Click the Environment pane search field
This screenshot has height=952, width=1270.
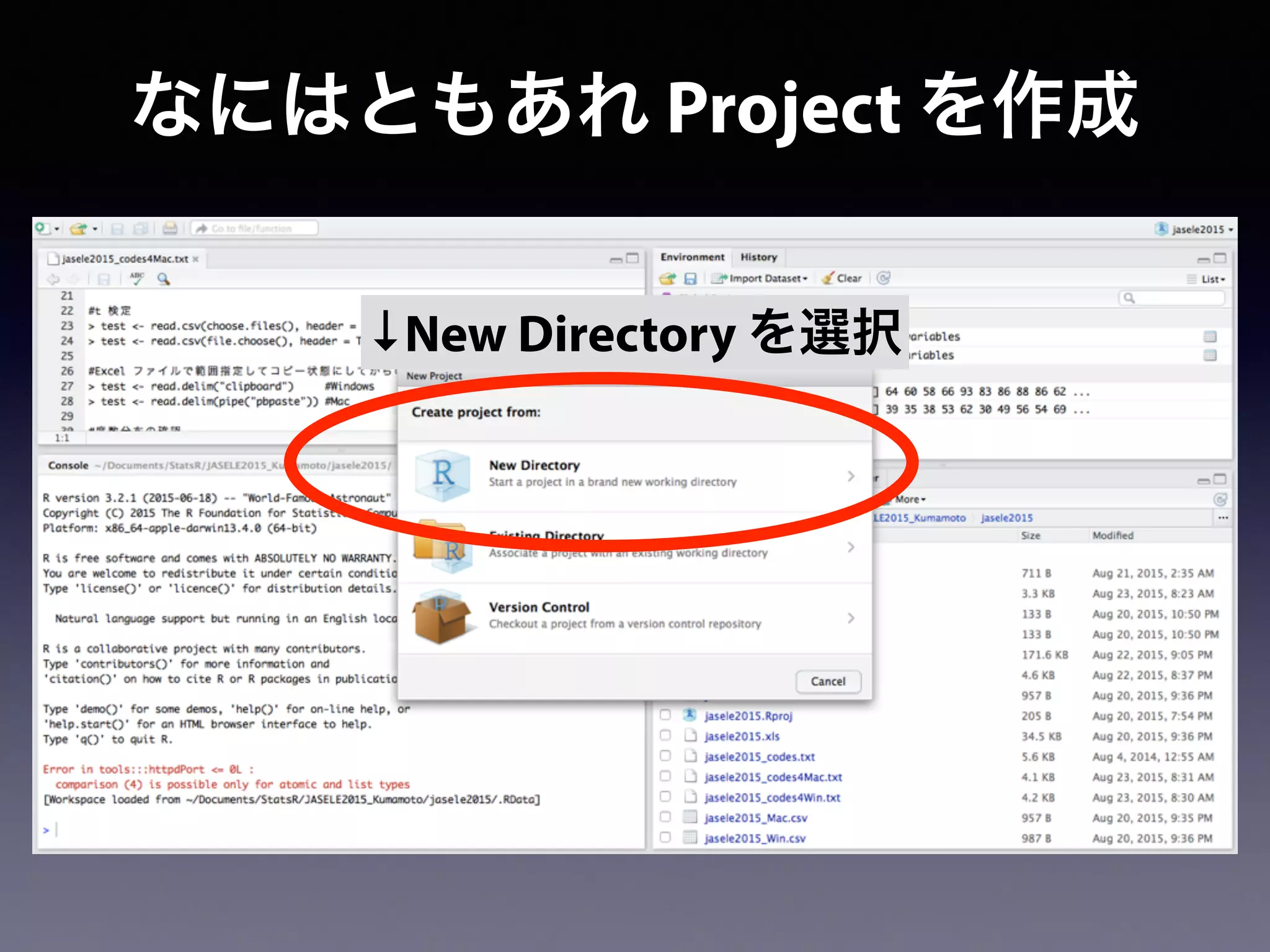click(1172, 298)
